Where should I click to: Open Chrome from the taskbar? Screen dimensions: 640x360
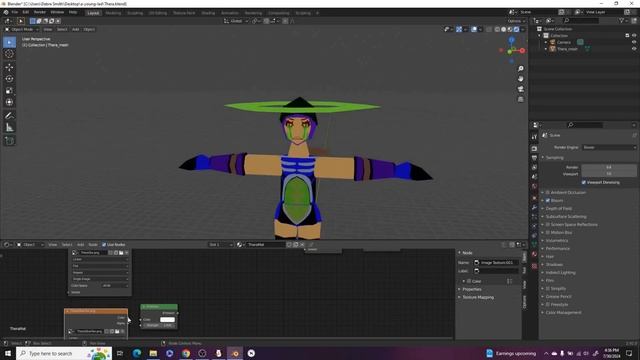coord(186,353)
